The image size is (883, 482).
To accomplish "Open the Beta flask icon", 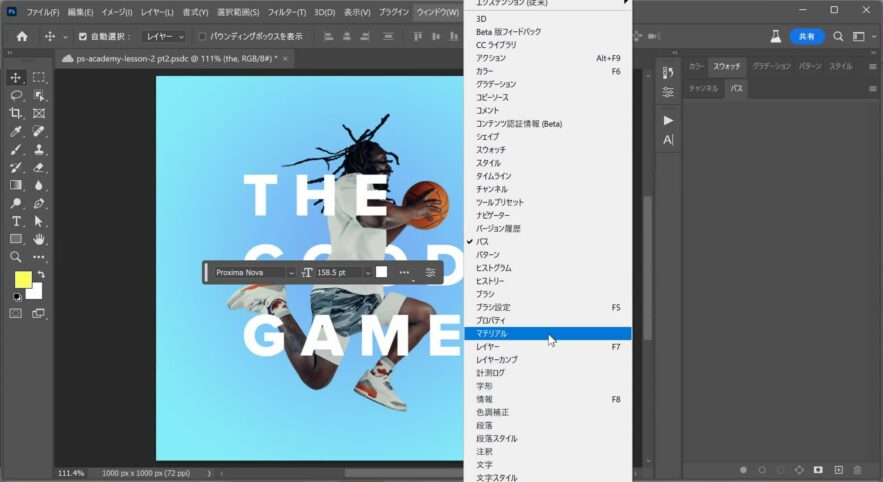I will [x=776, y=37].
